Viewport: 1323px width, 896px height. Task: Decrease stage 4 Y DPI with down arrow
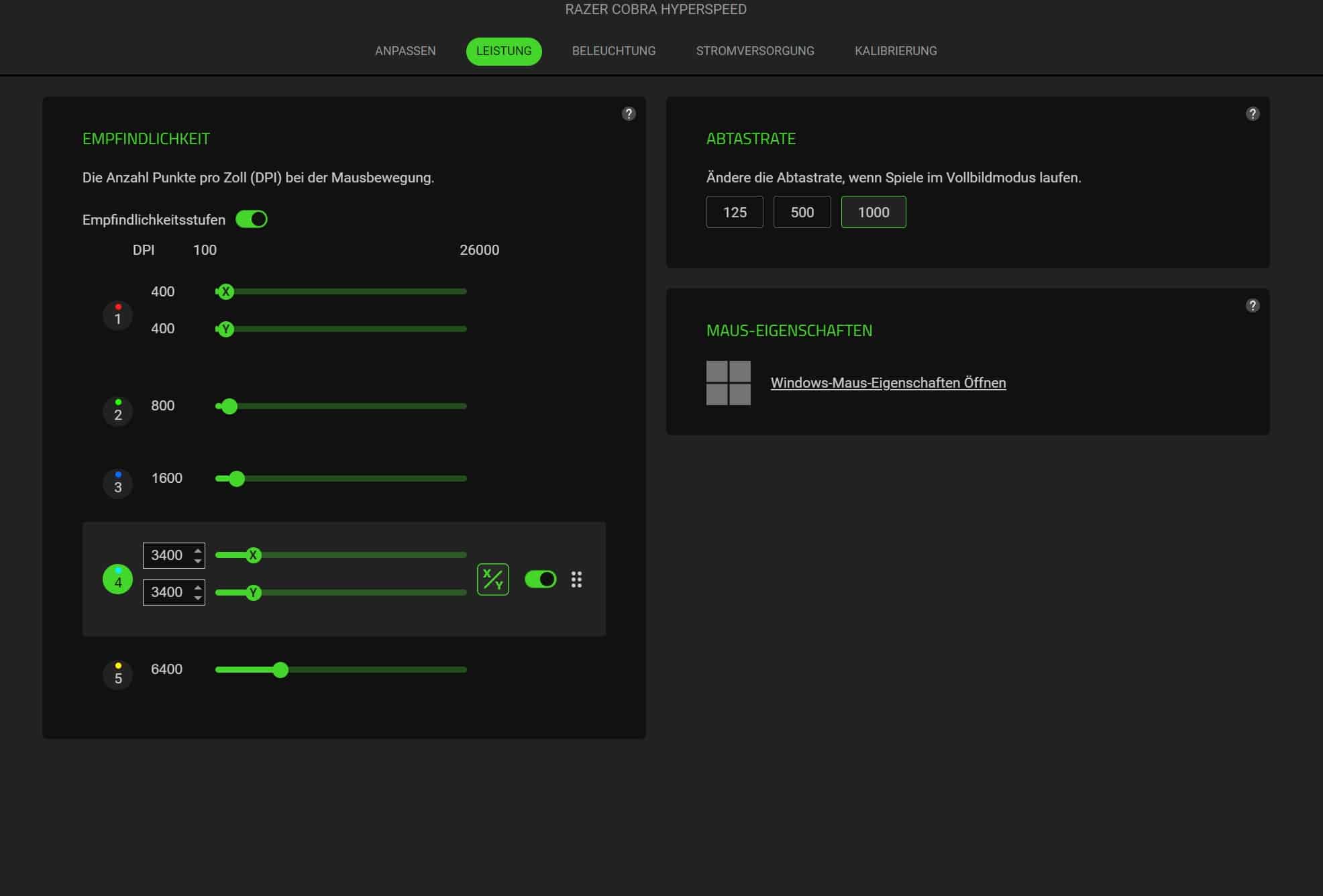[x=198, y=597]
